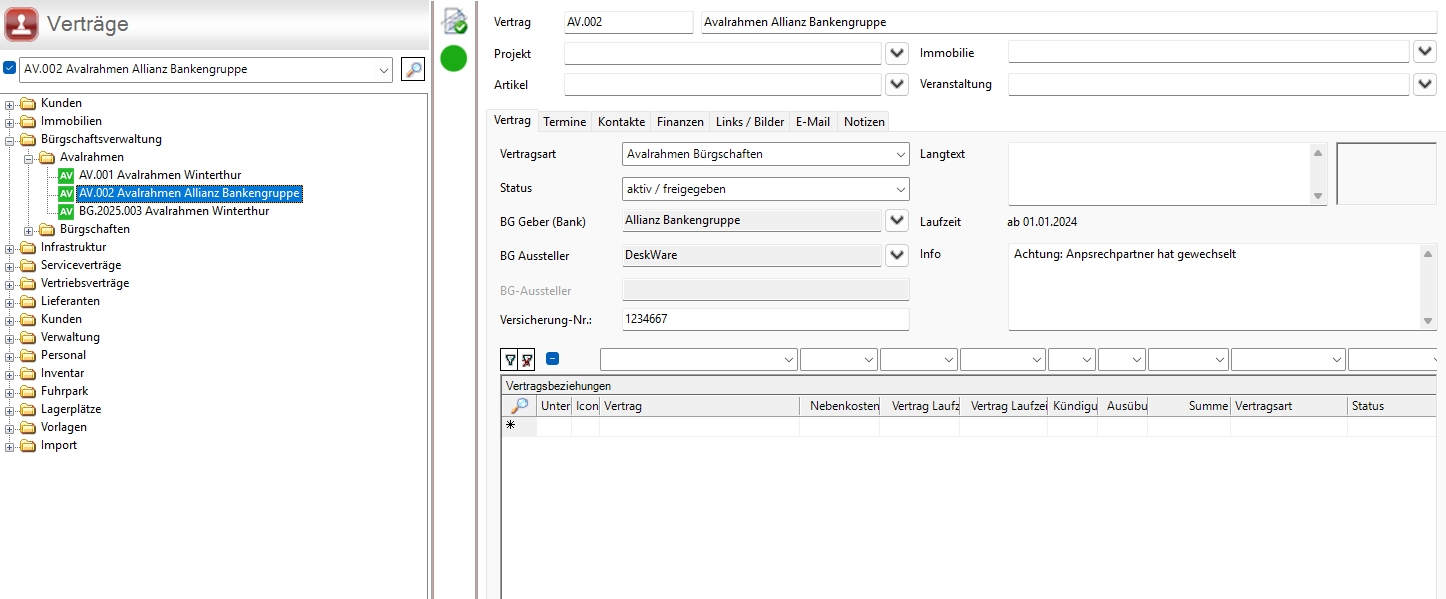
Task: Click the empty image box beside Langtext
Action: (x=1385, y=174)
